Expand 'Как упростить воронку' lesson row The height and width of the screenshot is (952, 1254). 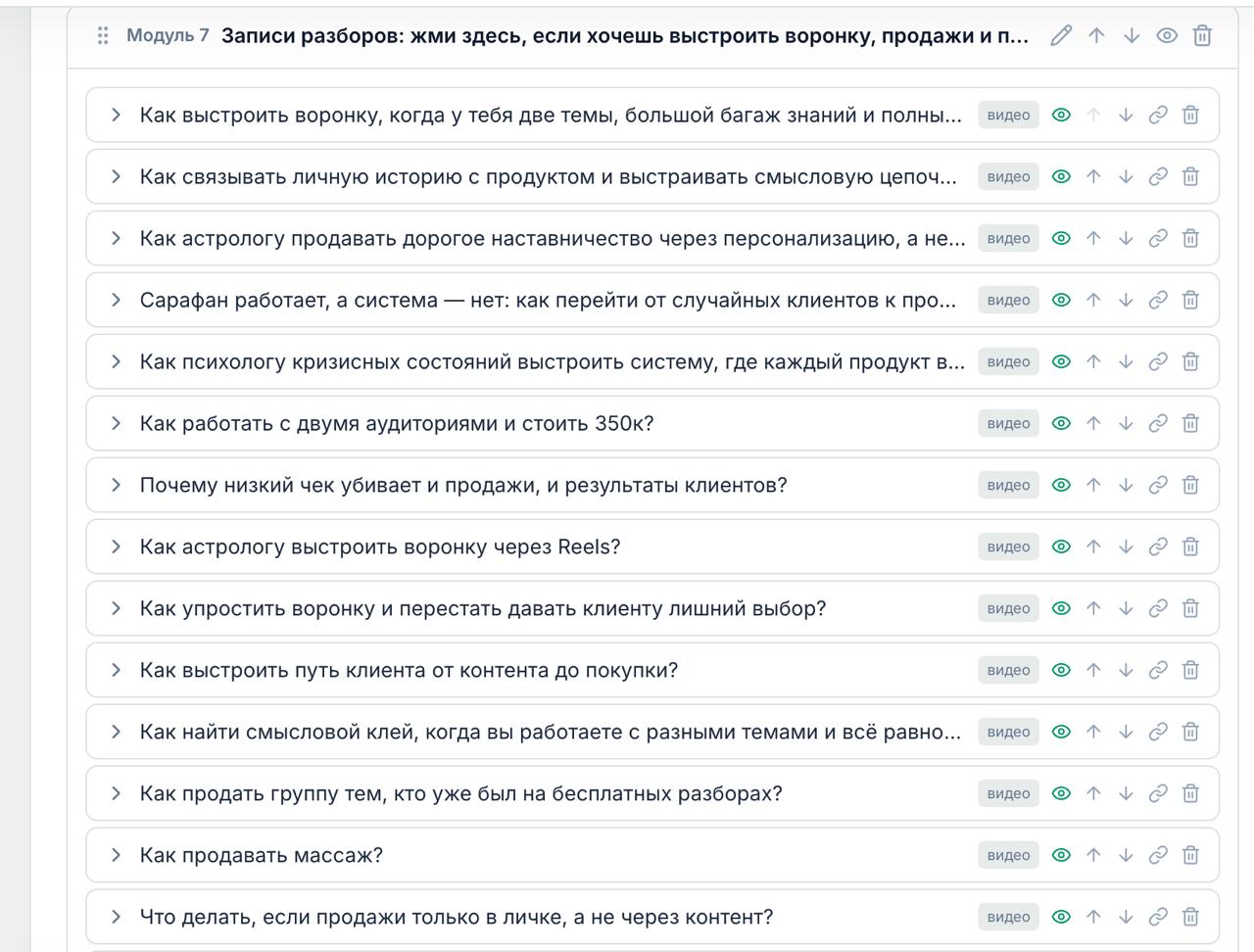coord(116,608)
